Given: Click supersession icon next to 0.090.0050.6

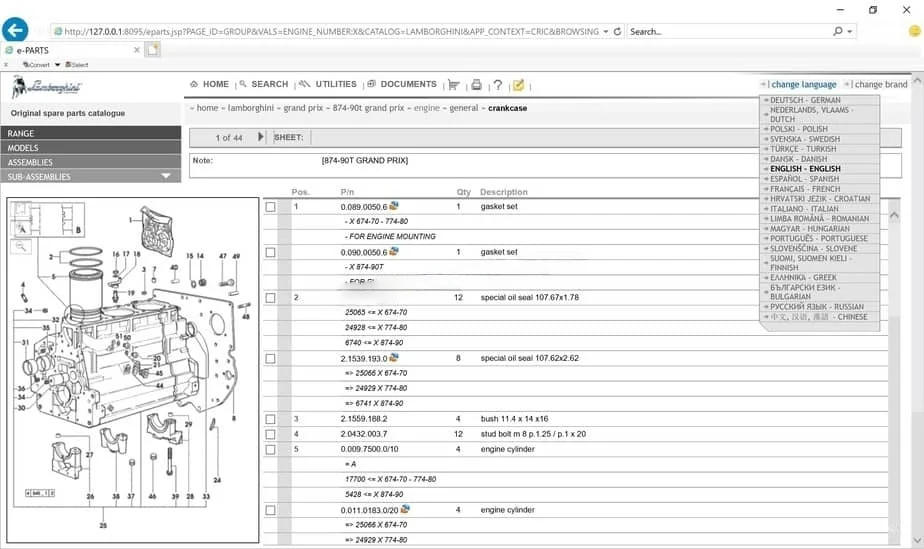Looking at the screenshot, I should 394,252.
